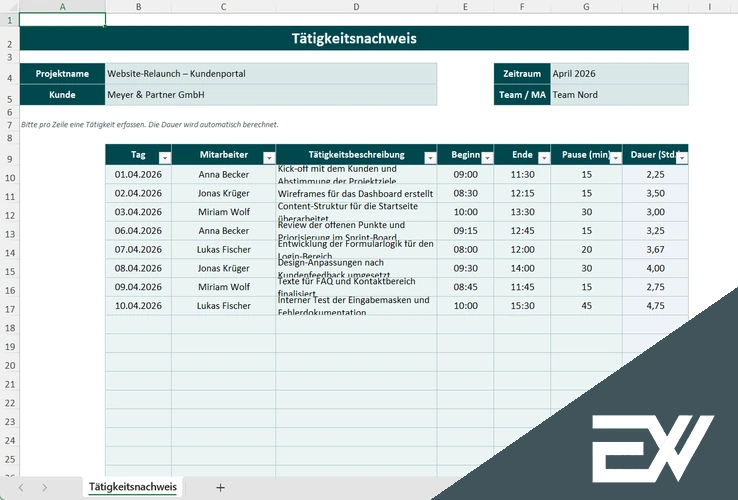Select date cell 09.04.2026

click(138, 287)
